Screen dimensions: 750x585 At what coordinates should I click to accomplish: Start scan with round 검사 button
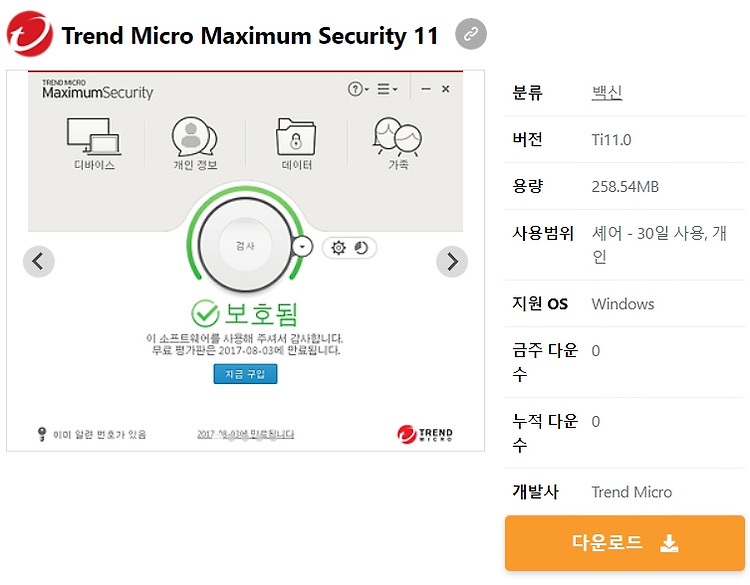pyautogui.click(x=245, y=245)
